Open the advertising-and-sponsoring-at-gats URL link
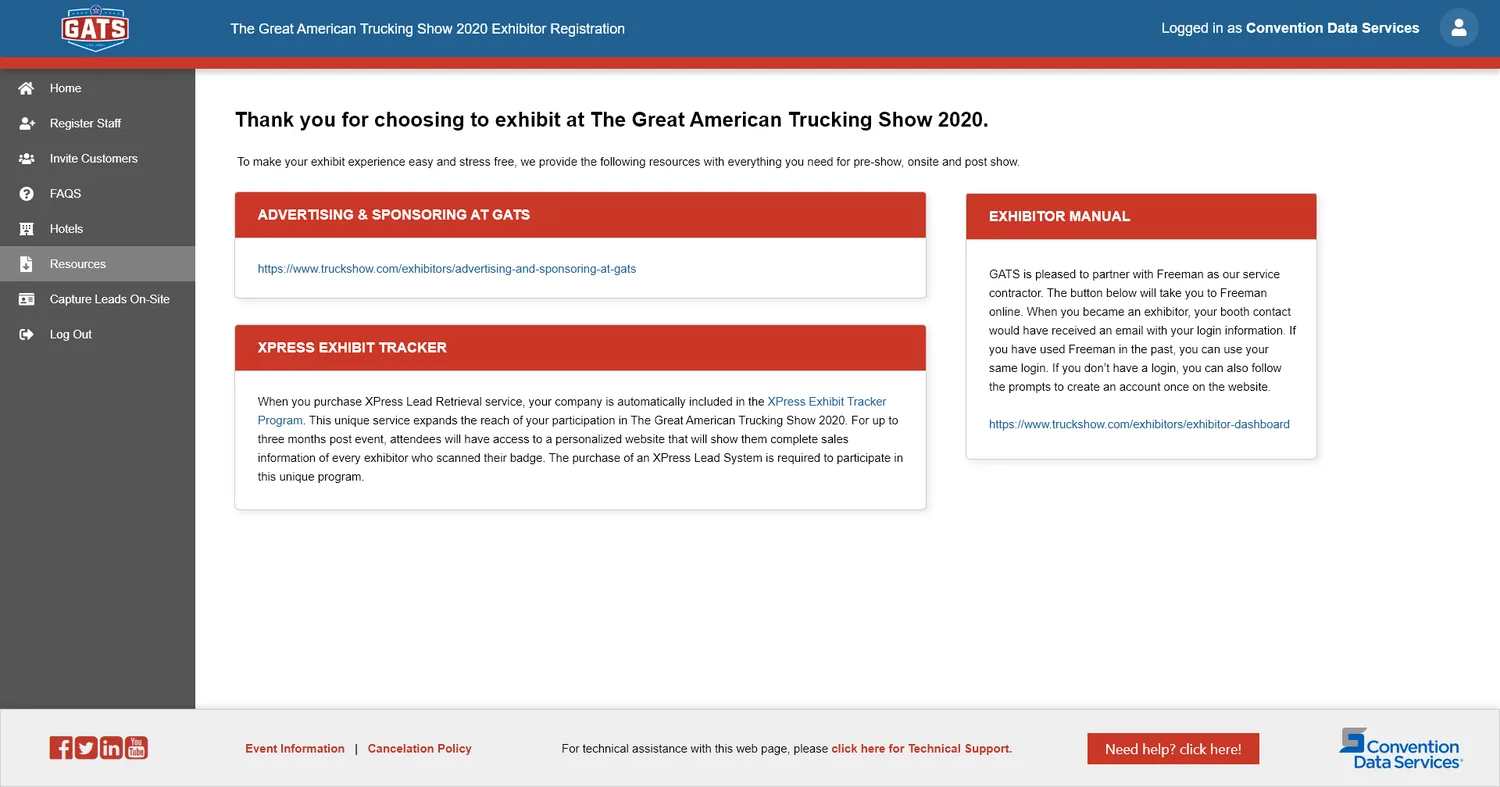The width and height of the screenshot is (1500, 787). (447, 269)
